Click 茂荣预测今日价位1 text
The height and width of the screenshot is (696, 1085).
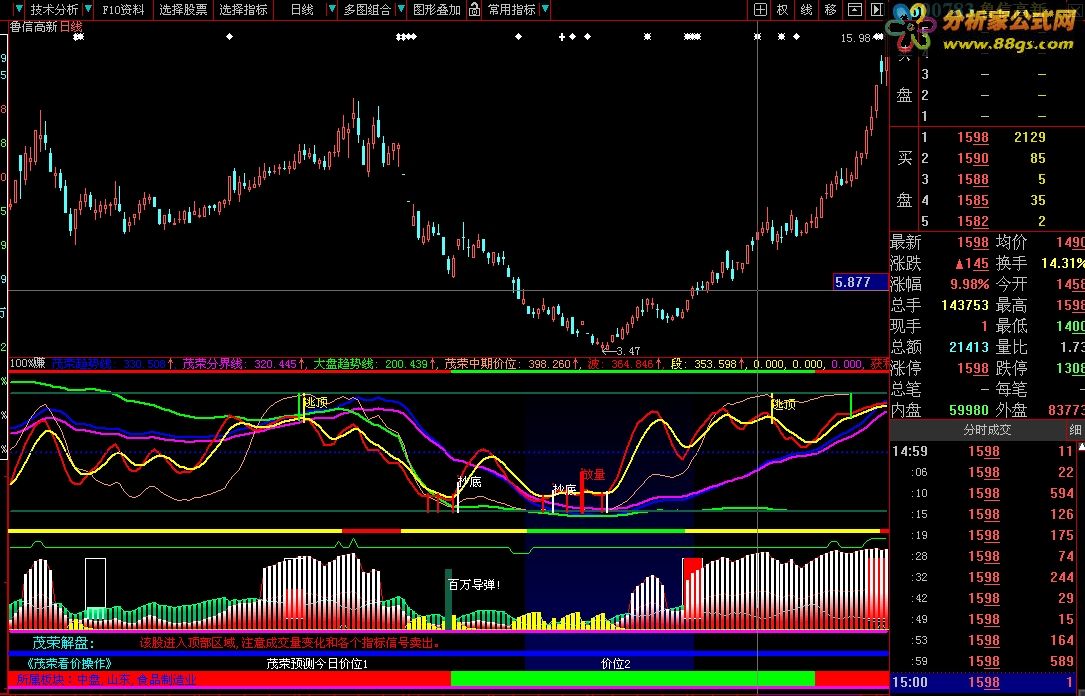(x=317, y=663)
